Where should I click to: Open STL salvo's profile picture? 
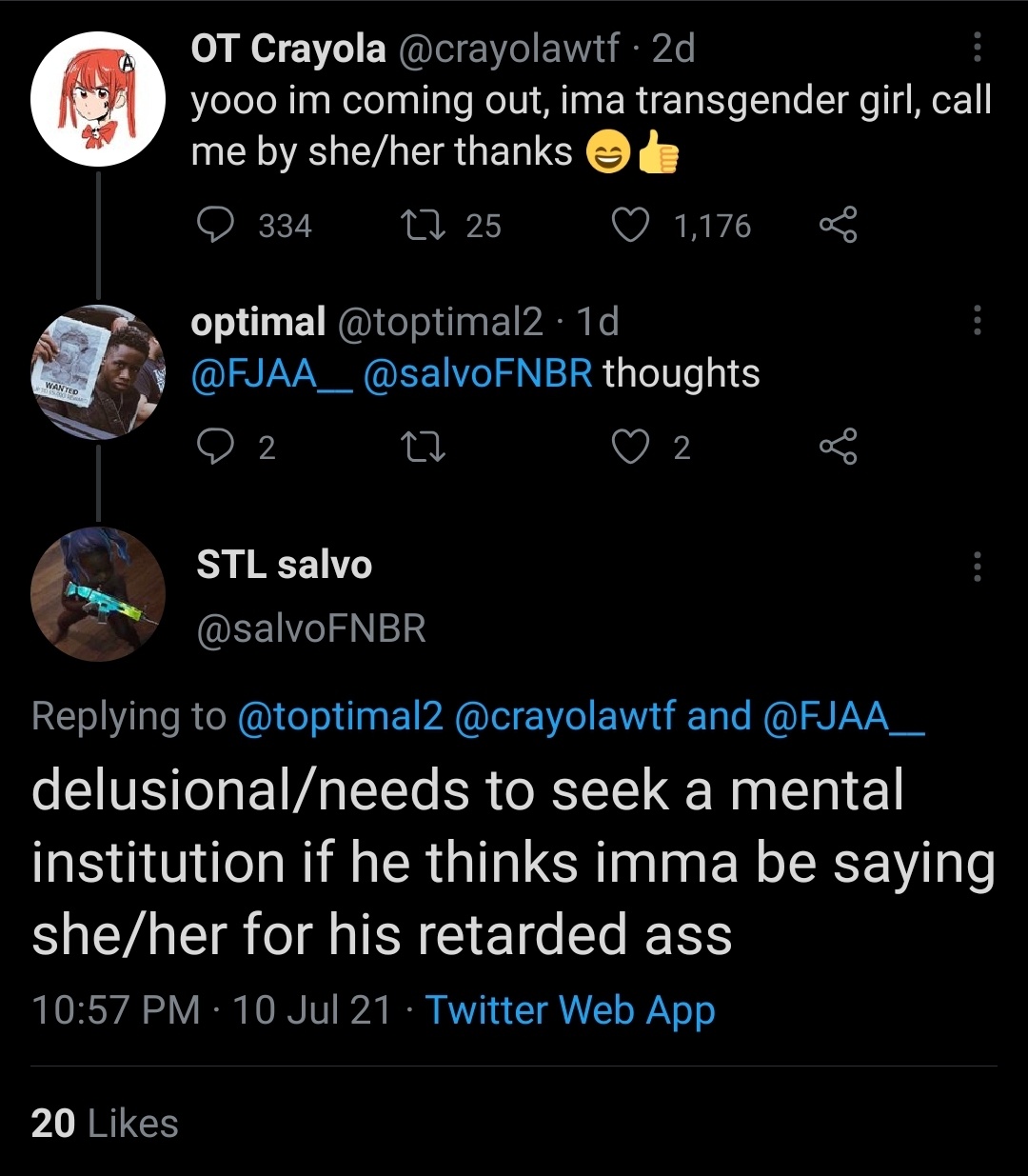[98, 594]
